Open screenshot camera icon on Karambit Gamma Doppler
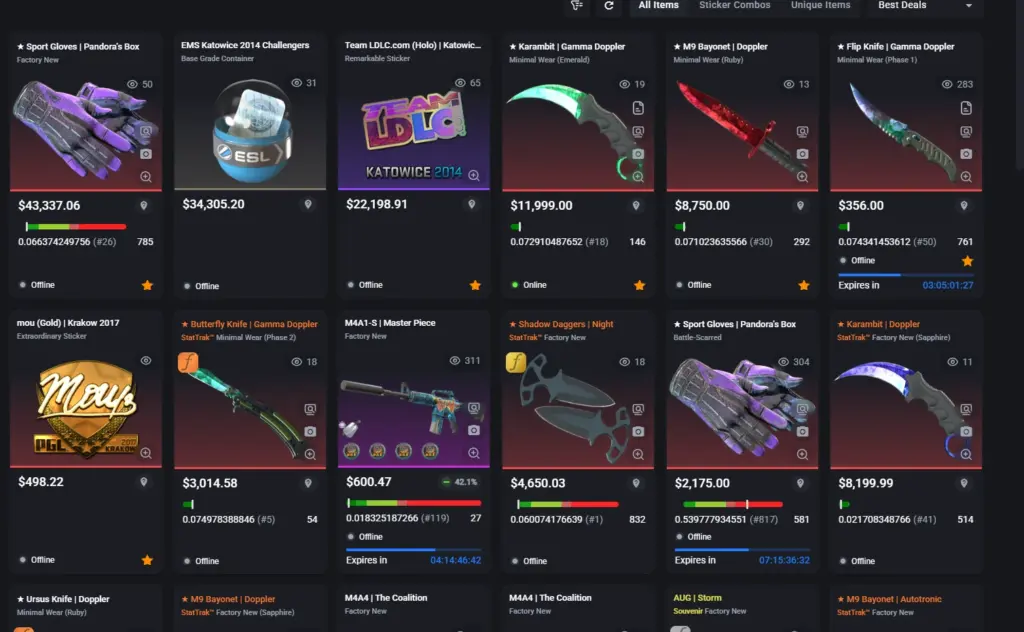 638,154
